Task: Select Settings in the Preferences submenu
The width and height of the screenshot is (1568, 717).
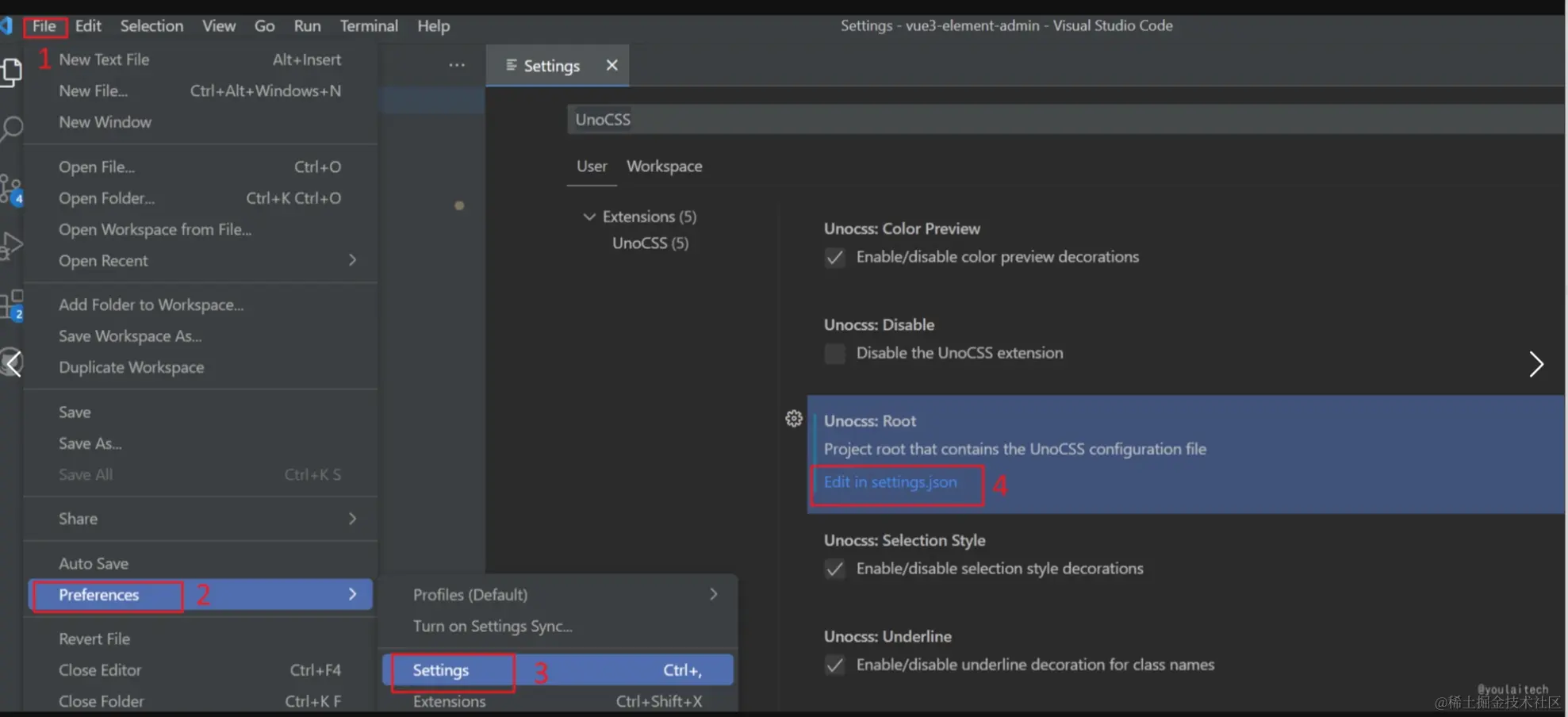Action: pyautogui.click(x=558, y=670)
